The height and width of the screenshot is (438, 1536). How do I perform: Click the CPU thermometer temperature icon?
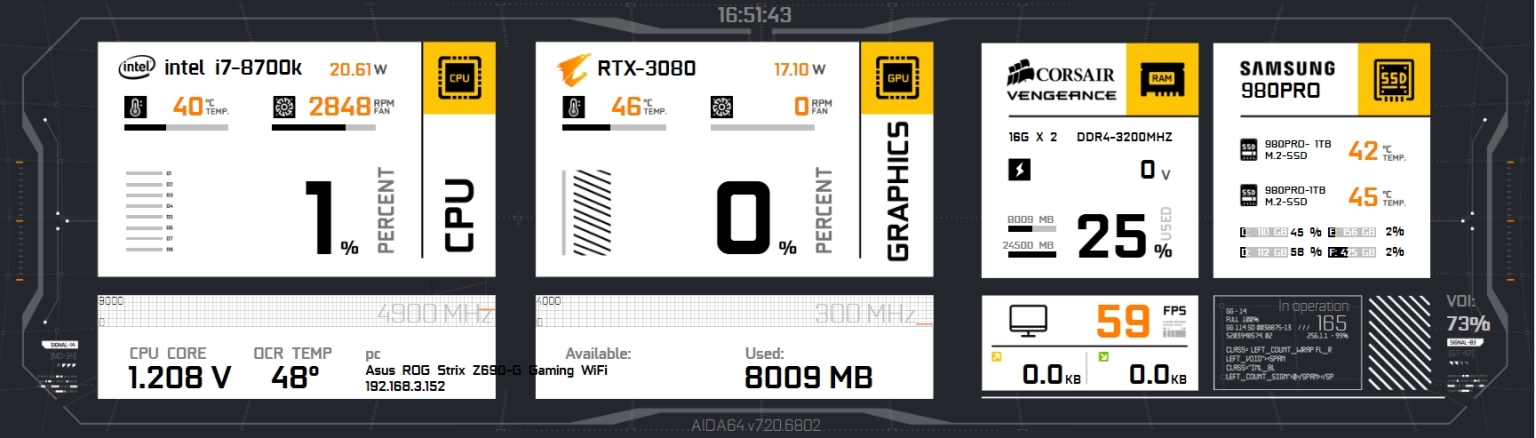(x=135, y=107)
